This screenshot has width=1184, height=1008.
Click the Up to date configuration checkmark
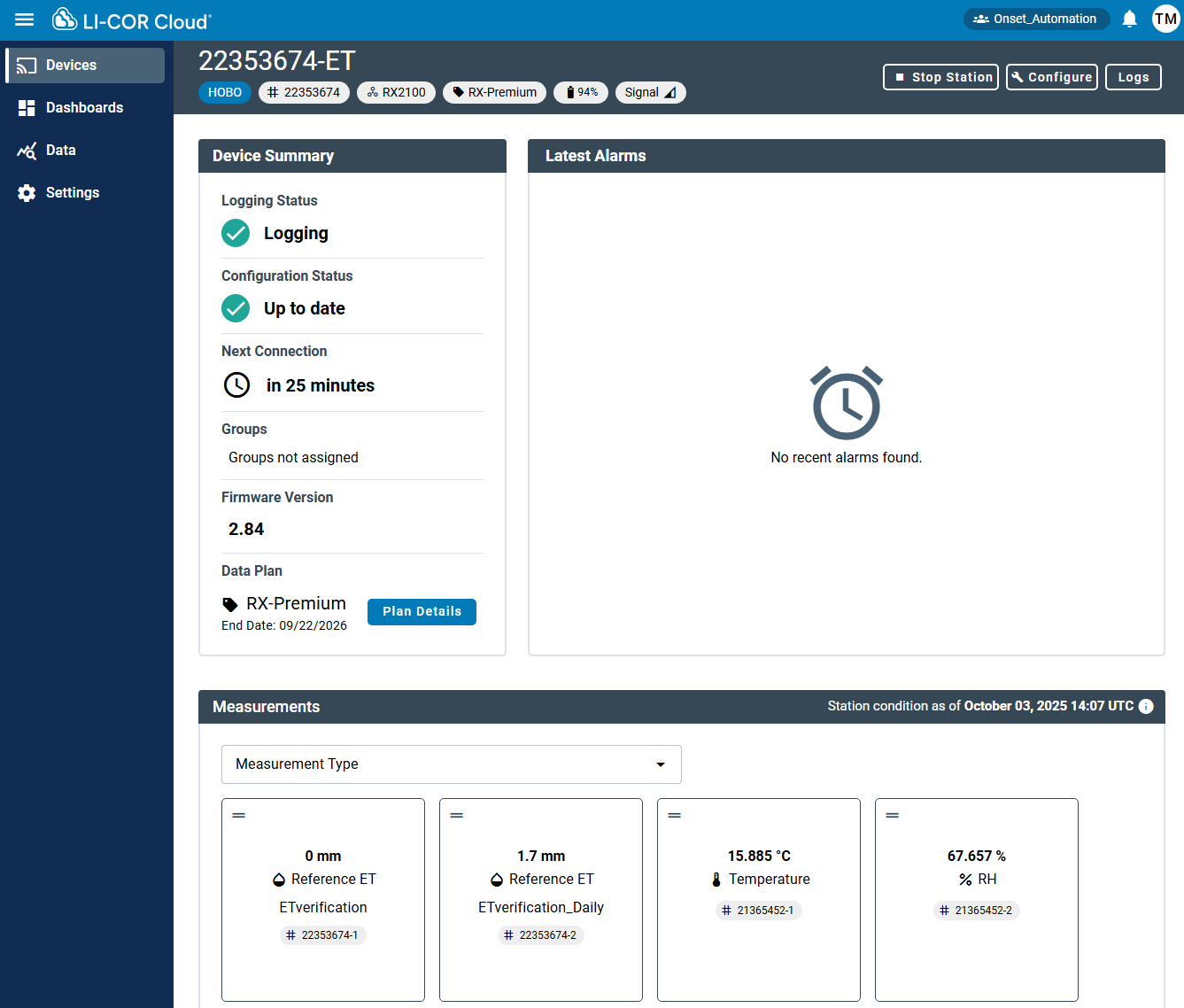point(236,308)
